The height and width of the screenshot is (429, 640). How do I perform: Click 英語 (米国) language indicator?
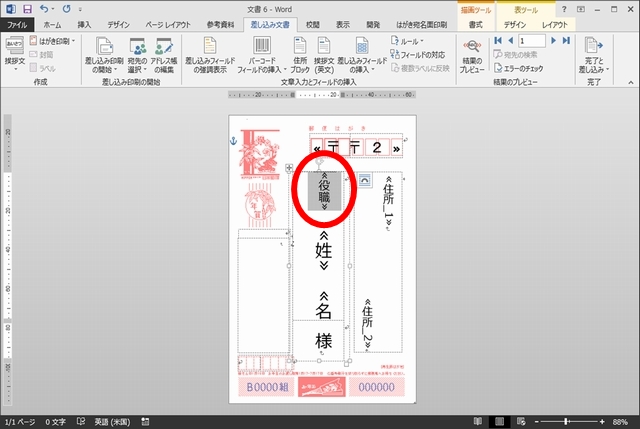[112, 422]
